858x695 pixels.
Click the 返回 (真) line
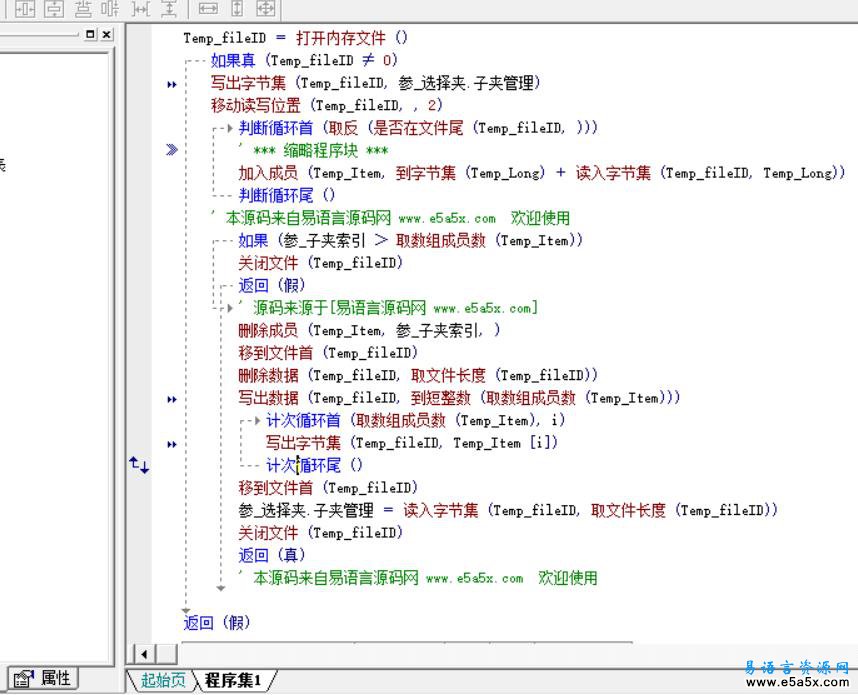[271, 555]
